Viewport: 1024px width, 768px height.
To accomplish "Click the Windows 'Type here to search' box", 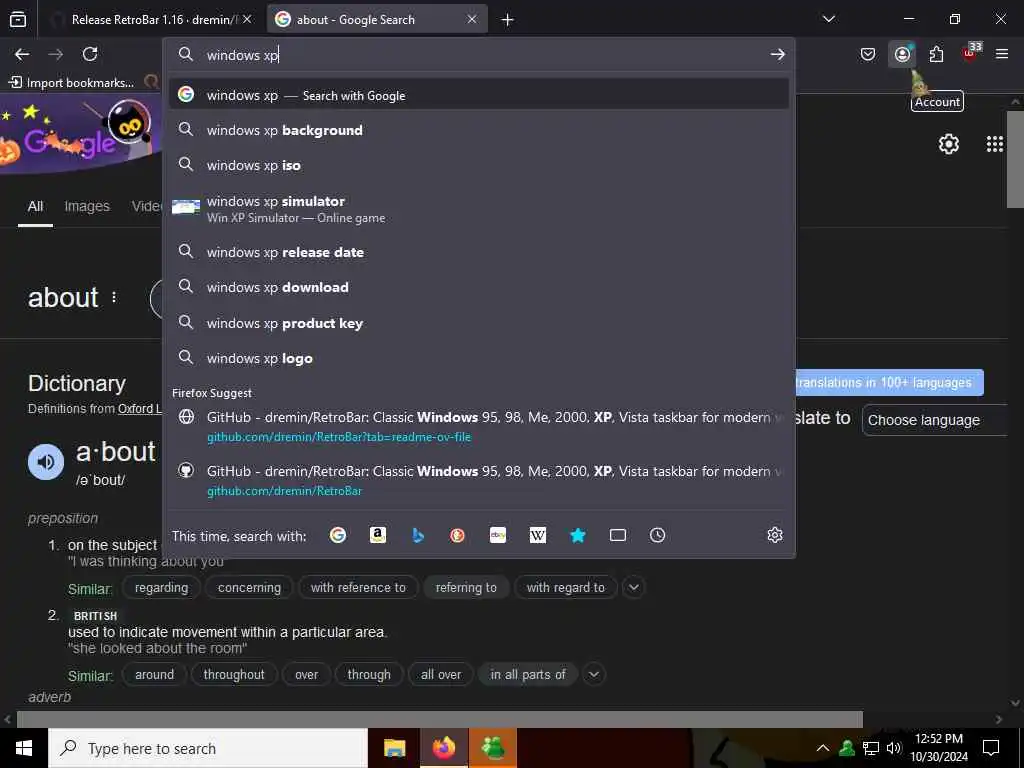I will pyautogui.click(x=208, y=748).
